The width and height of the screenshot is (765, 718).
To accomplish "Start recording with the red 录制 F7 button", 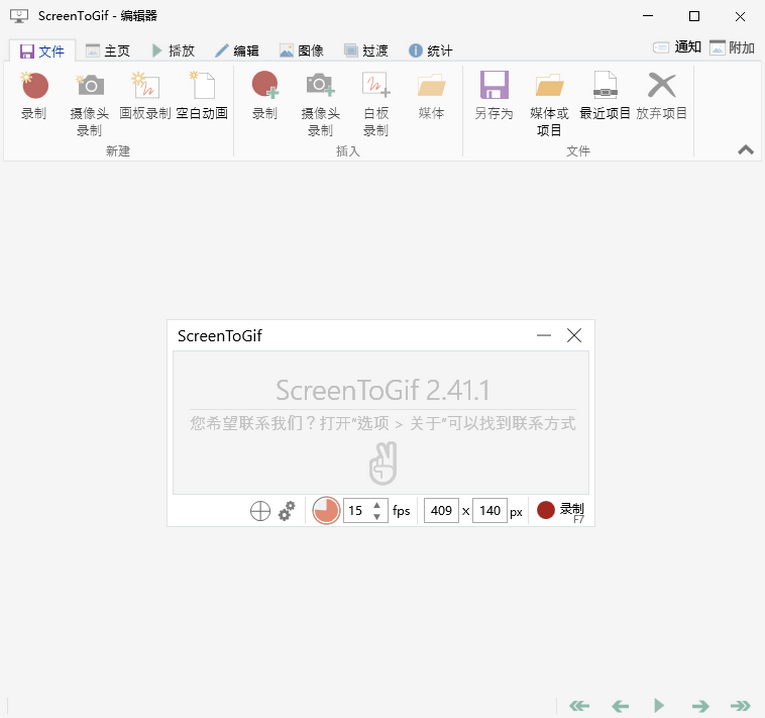I will 560,511.
